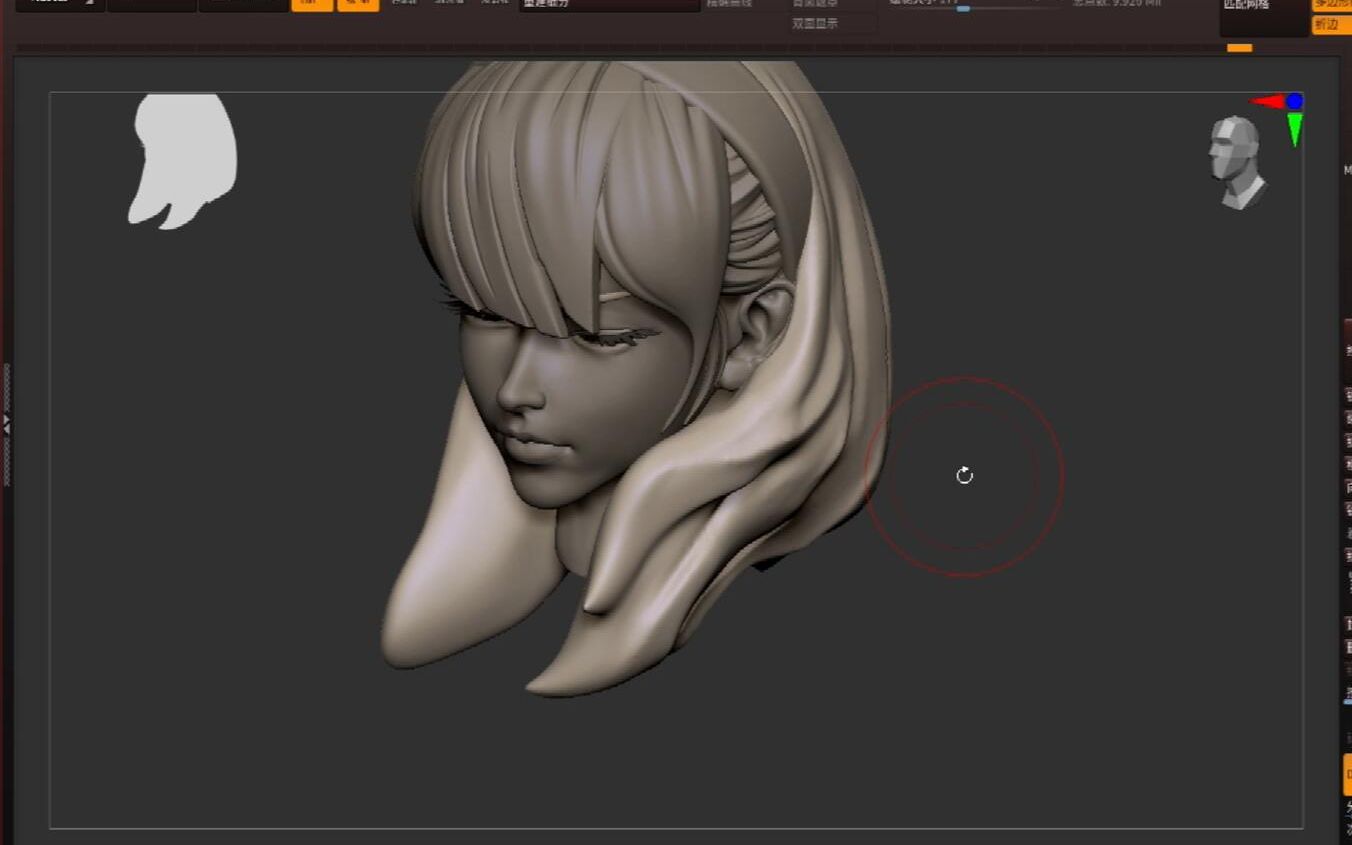Click the CamView head orientation widget
Screen dimensions: 1352x845
[1238, 162]
